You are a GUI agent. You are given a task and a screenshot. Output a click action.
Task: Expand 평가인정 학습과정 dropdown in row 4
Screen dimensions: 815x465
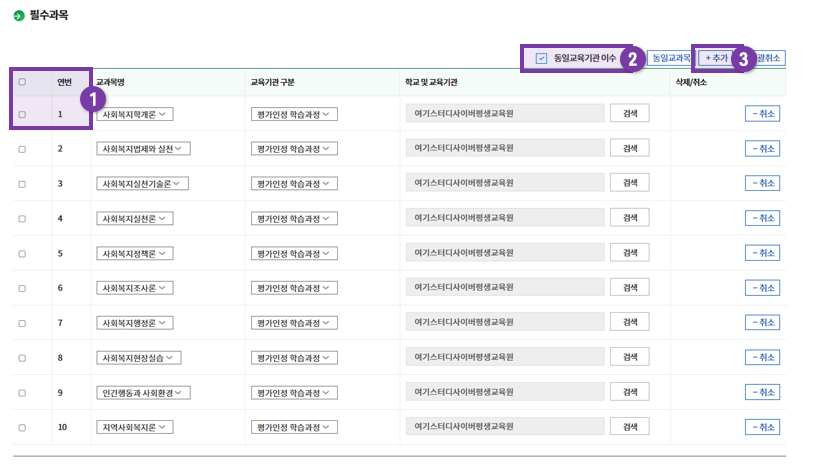click(294, 219)
